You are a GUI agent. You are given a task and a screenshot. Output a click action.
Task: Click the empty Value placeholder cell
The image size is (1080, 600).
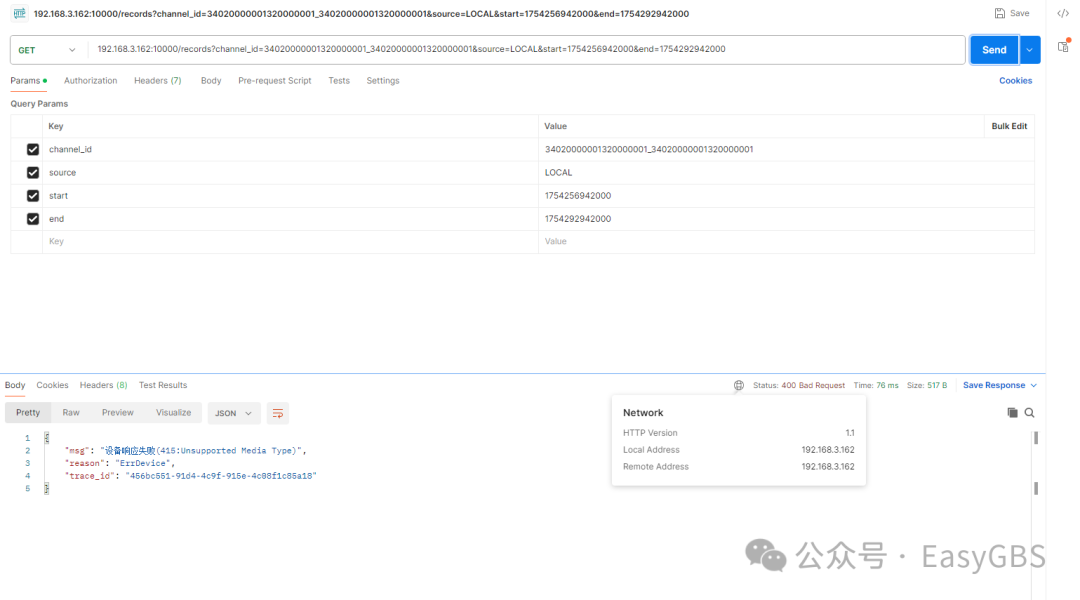click(x=786, y=242)
